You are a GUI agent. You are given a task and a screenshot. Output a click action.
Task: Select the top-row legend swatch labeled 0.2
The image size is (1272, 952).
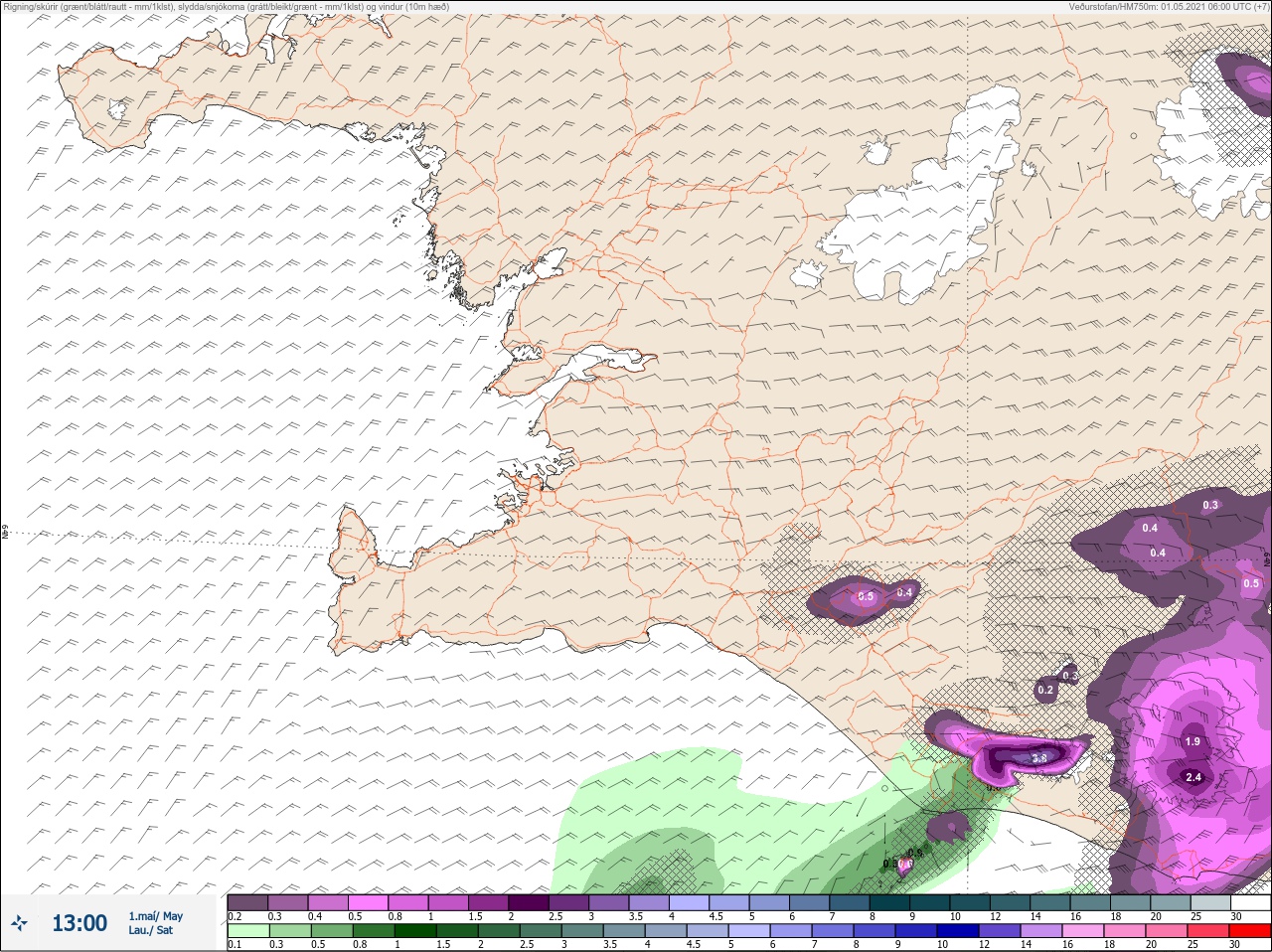(x=247, y=902)
